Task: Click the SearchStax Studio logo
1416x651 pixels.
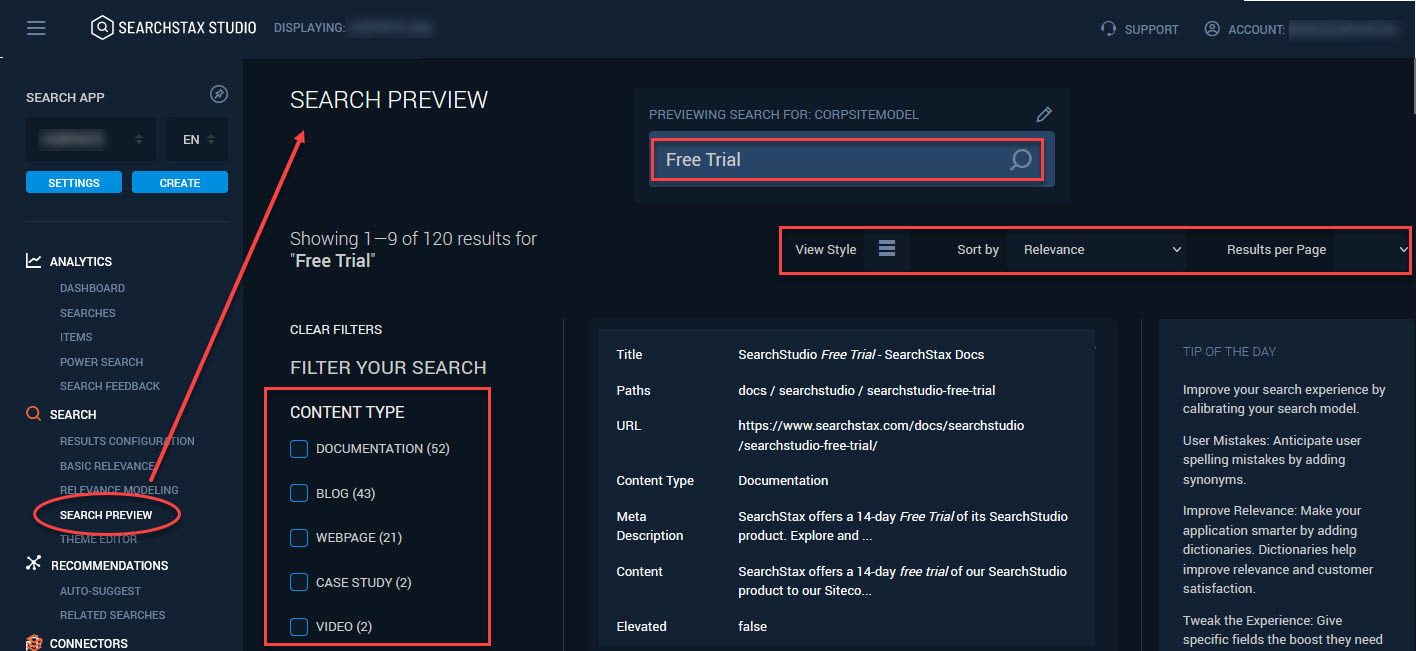Action: [x=173, y=28]
